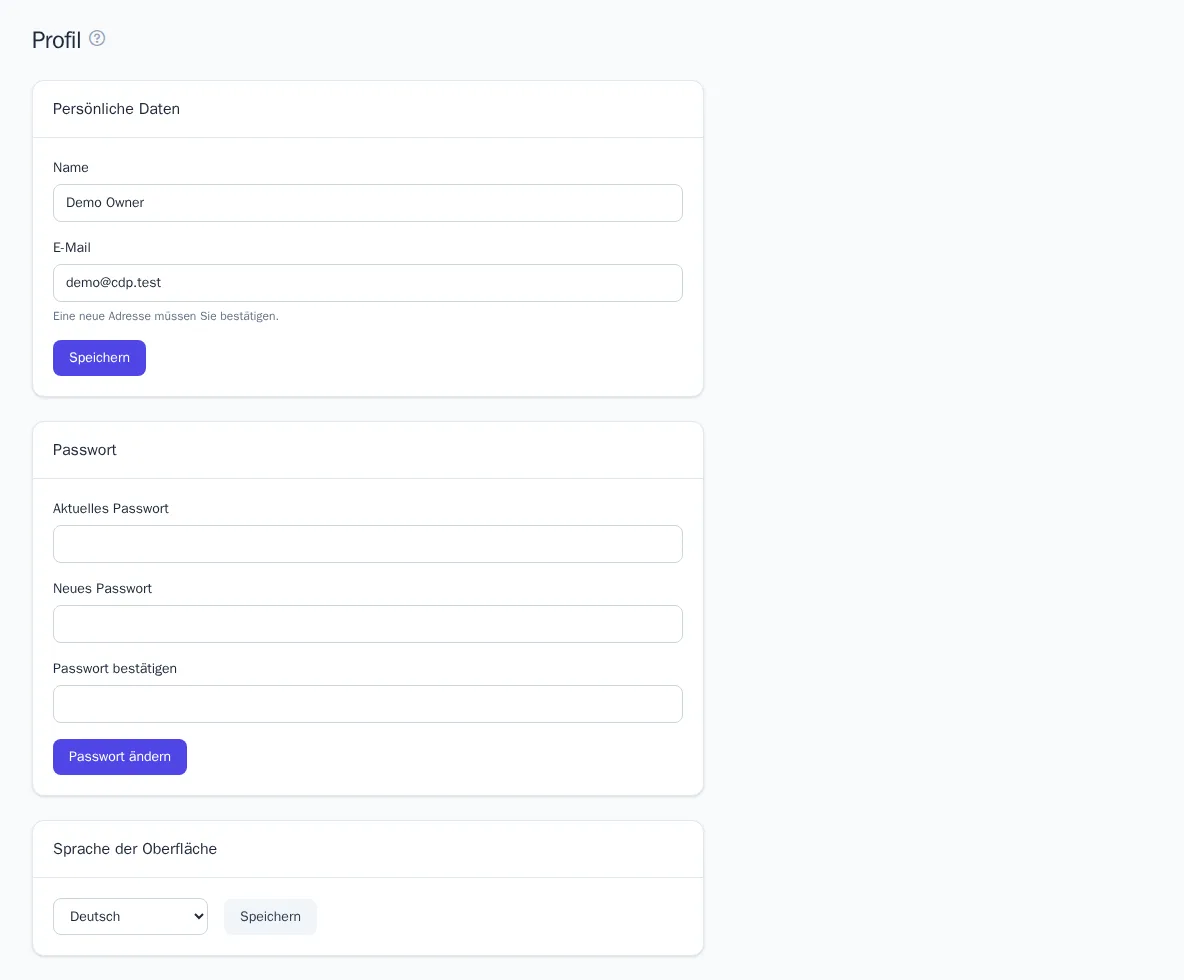This screenshot has height=980, width=1184.
Task: Select the Sprache der Oberfläche header
Action: click(x=134, y=849)
